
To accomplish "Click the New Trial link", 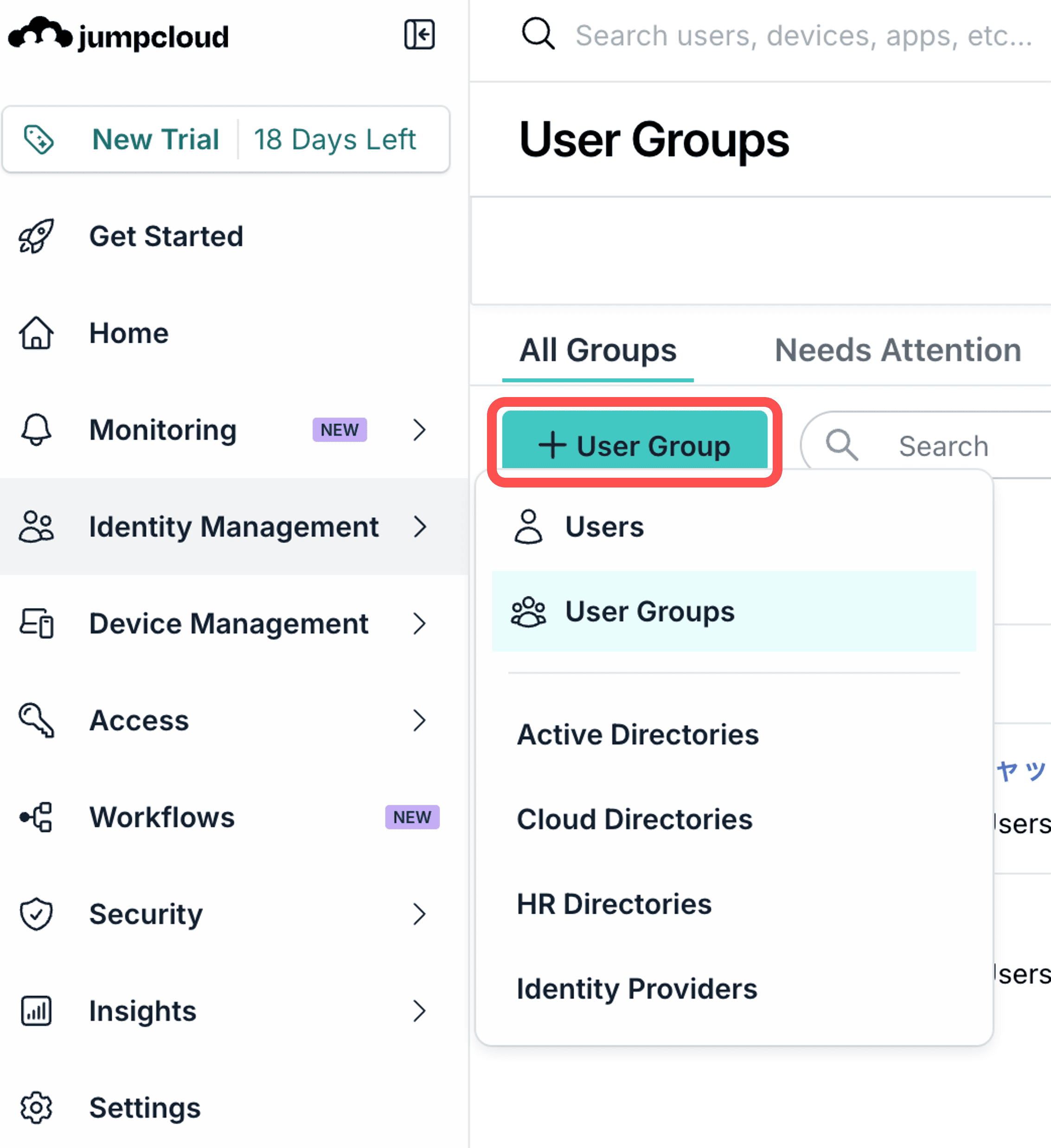I will (x=155, y=140).
